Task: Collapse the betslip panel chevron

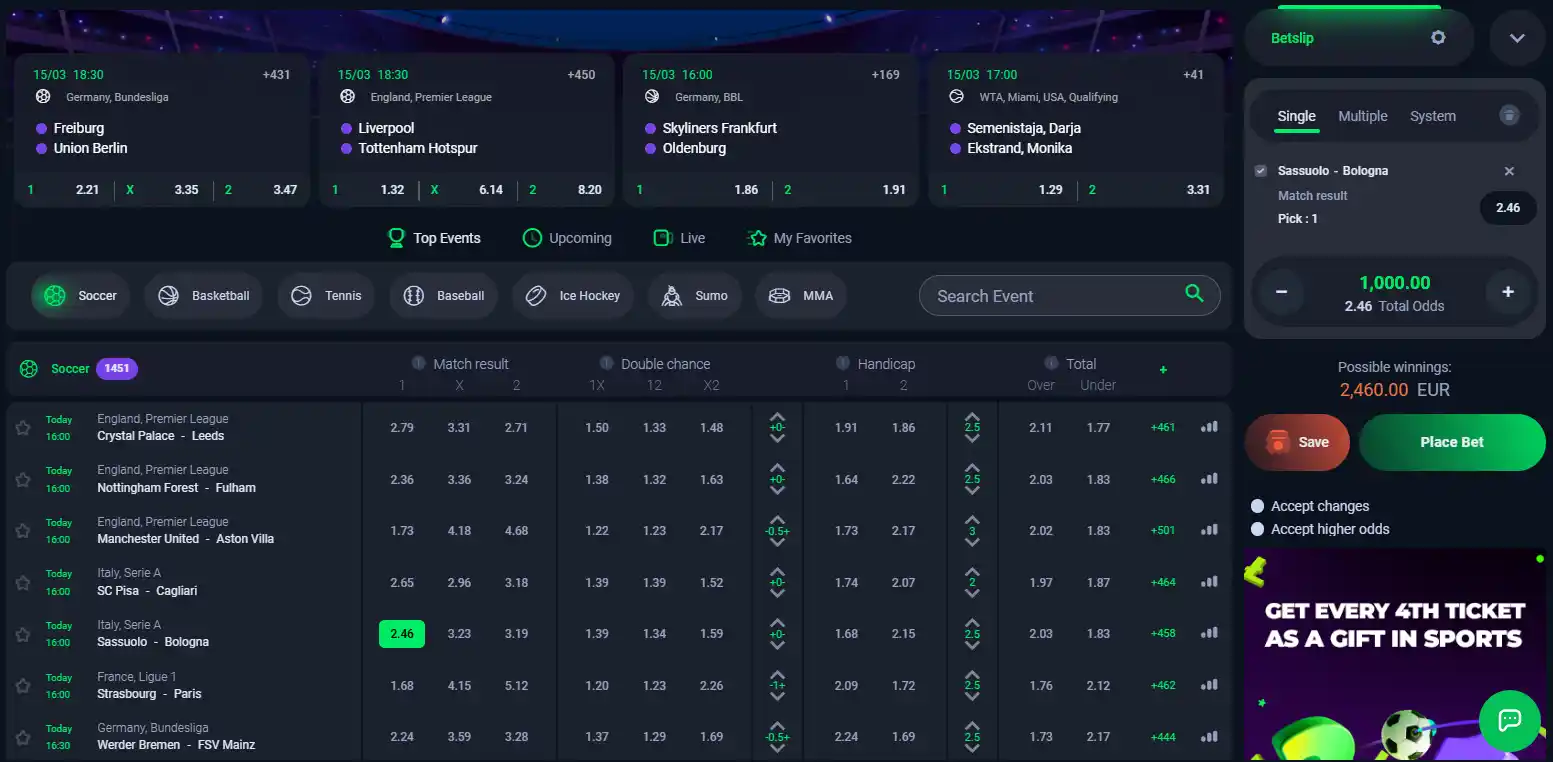Action: click(x=1517, y=38)
